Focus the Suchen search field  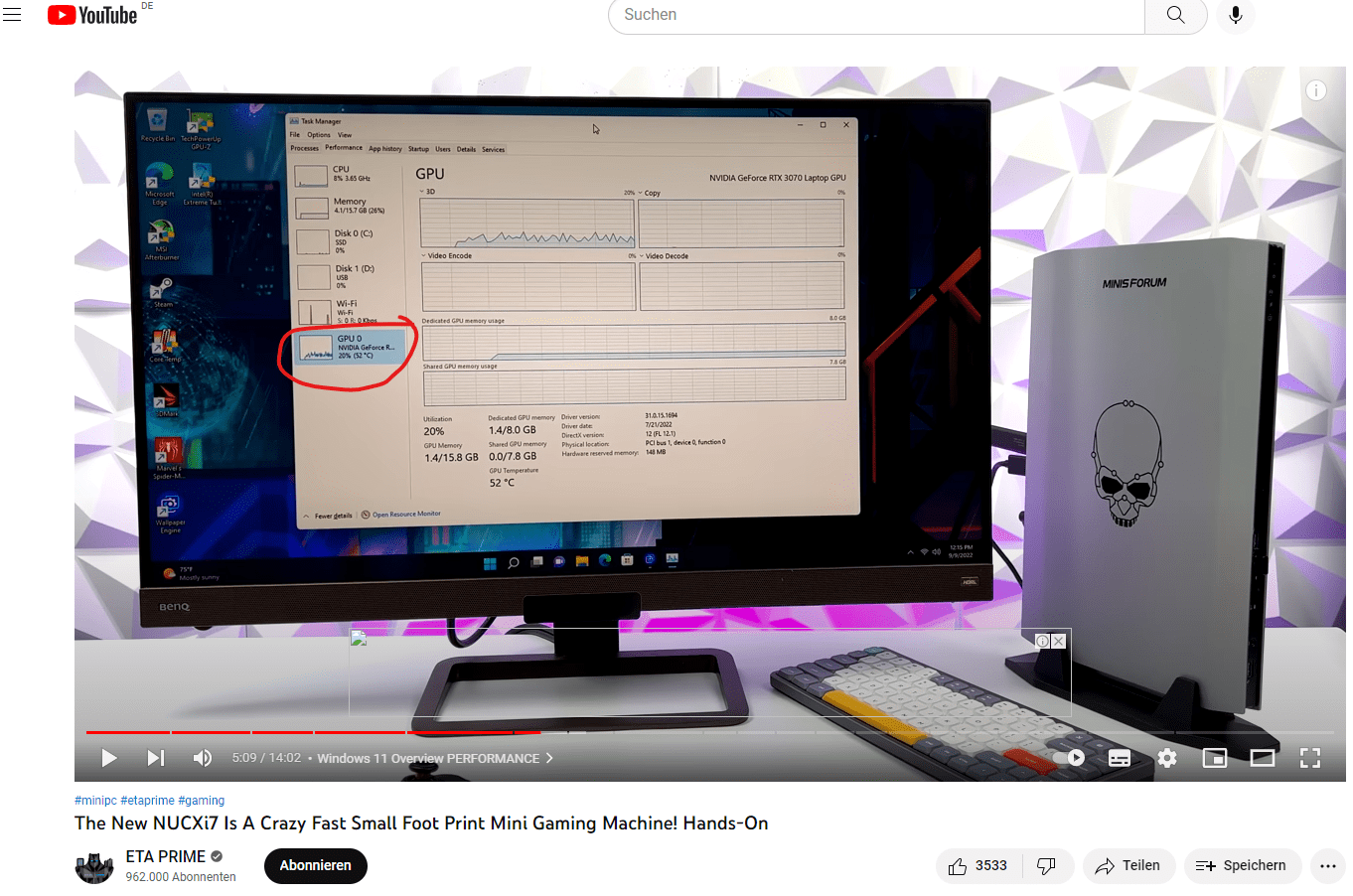tap(877, 15)
